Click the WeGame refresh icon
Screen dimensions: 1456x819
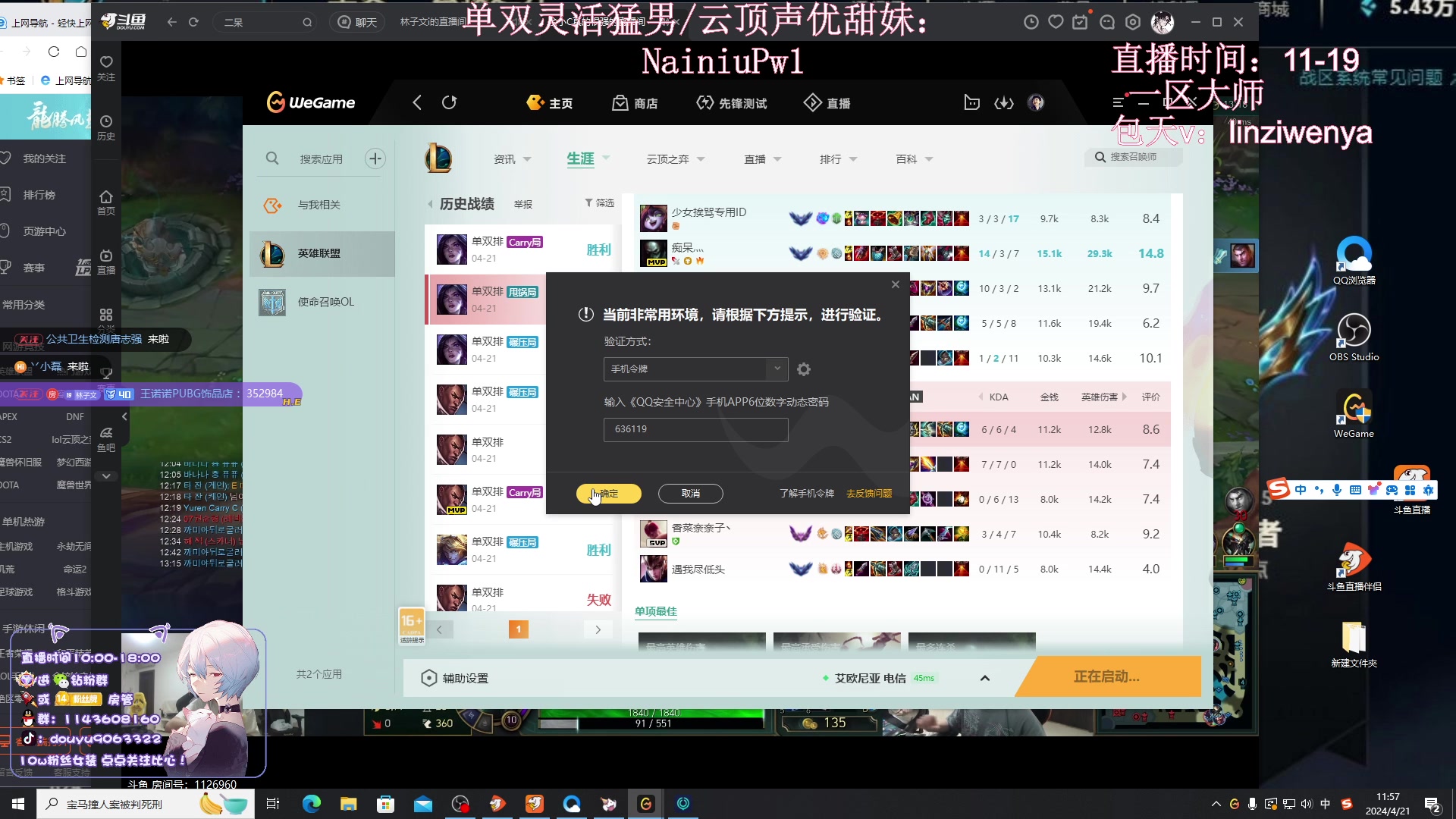pyautogui.click(x=450, y=102)
